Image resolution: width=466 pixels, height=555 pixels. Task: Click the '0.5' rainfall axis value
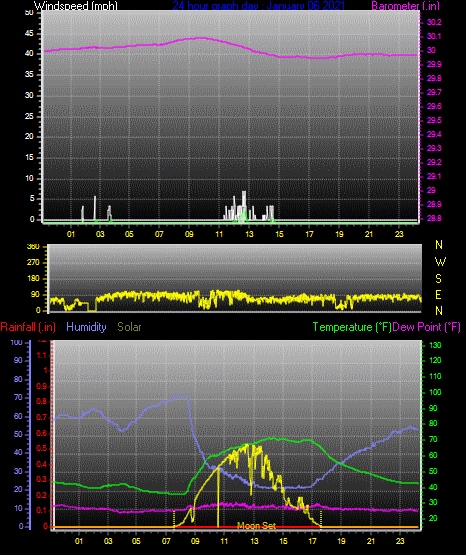[x=42, y=448]
